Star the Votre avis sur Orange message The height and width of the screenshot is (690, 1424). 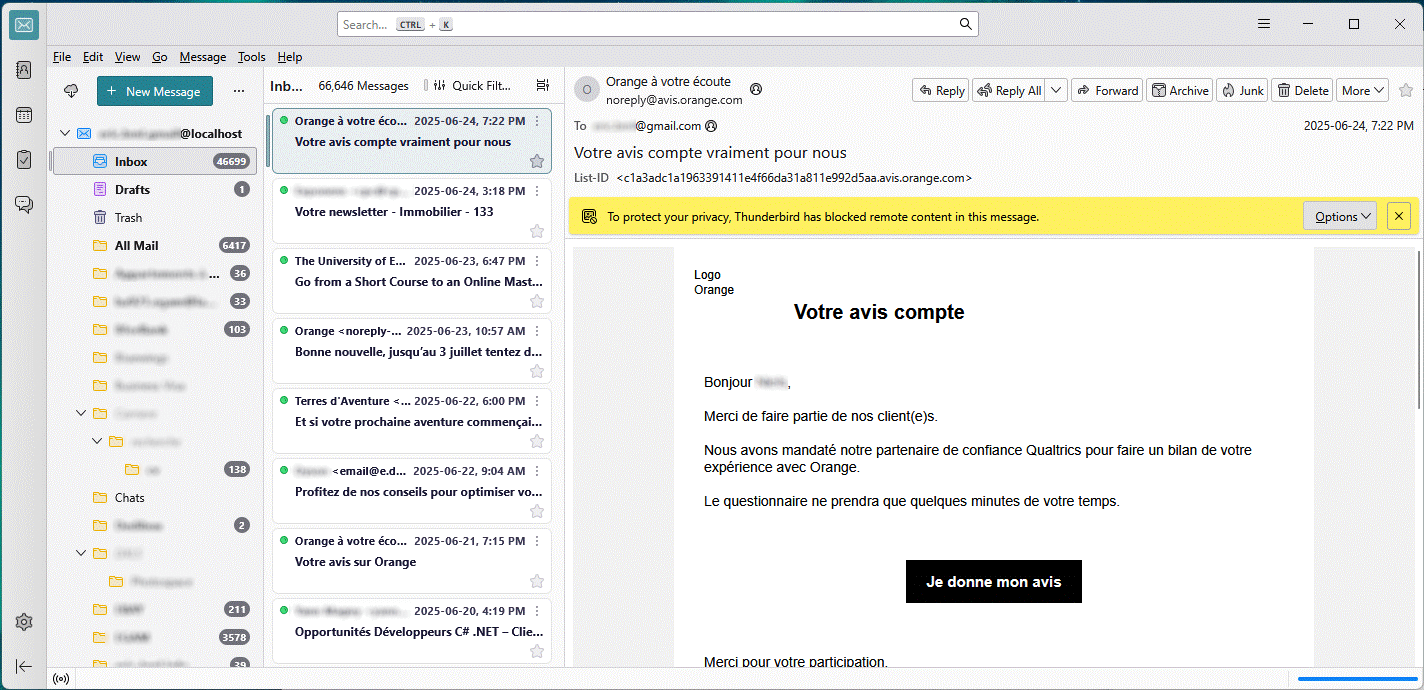point(537,581)
